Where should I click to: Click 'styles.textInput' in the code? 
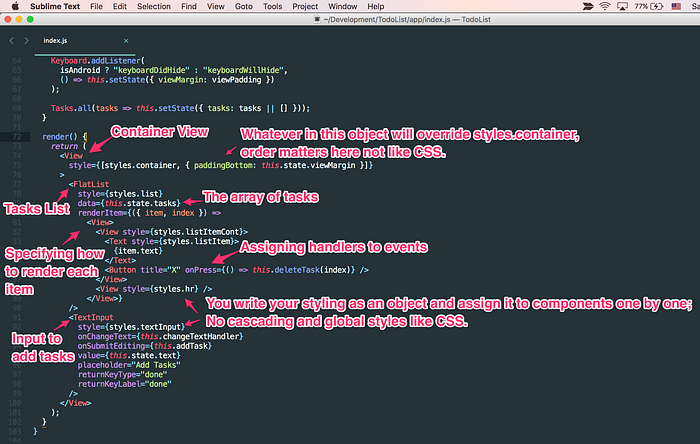pyautogui.click(x=145, y=327)
